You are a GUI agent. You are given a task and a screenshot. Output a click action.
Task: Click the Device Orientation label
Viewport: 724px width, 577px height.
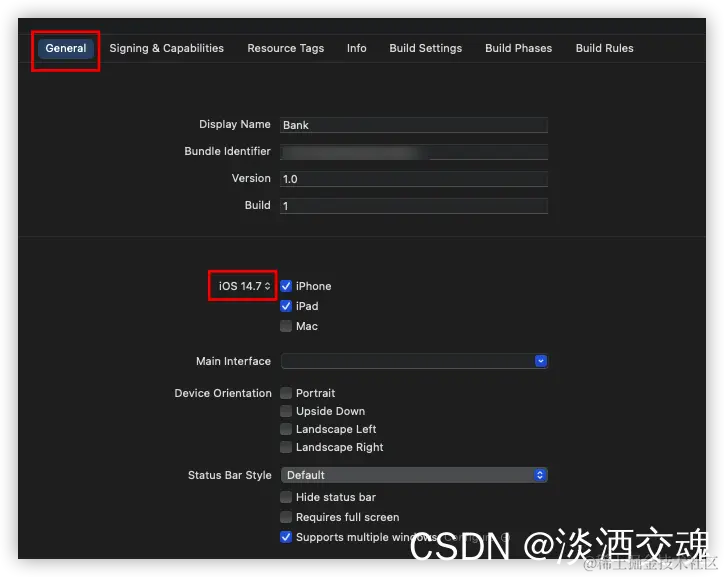point(223,393)
